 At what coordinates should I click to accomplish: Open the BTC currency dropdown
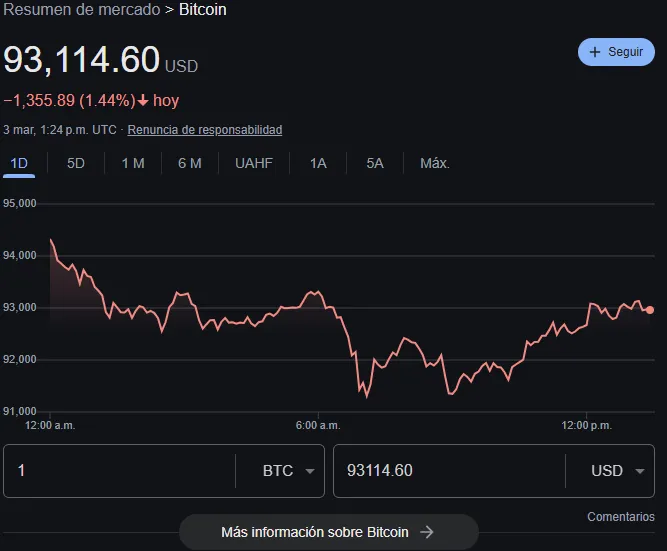tap(288, 471)
